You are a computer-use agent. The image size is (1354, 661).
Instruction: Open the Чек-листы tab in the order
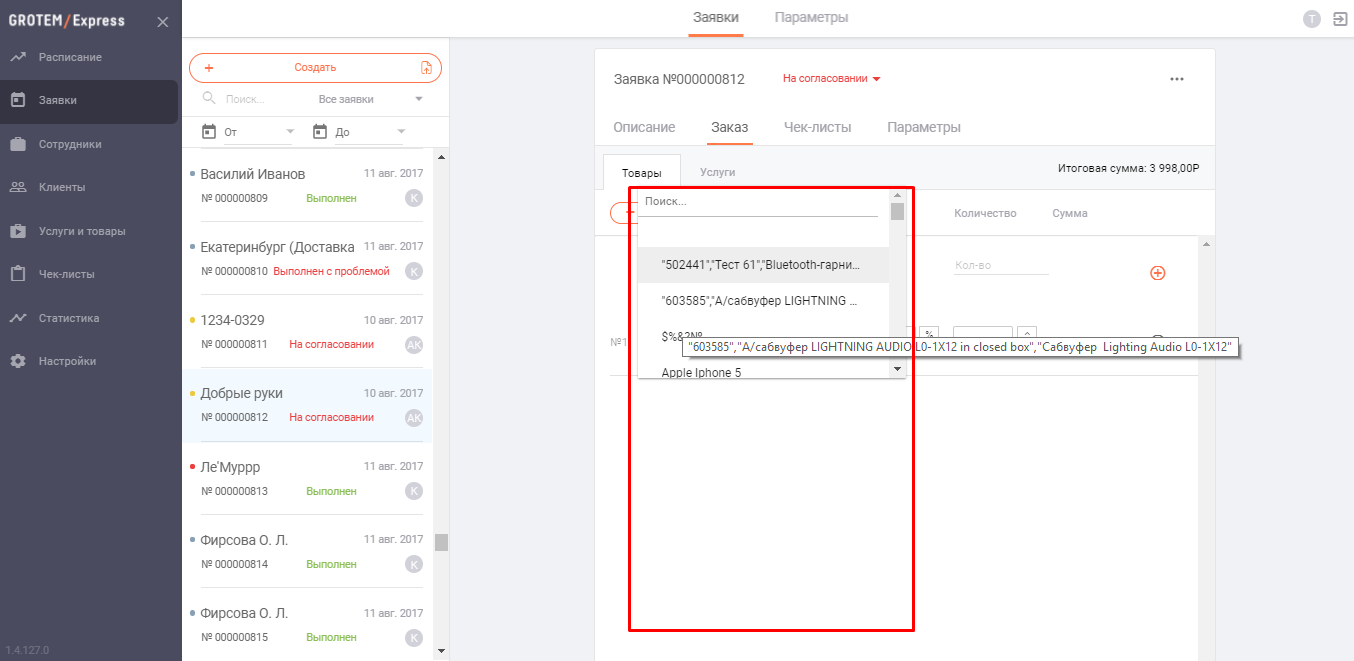coord(818,127)
